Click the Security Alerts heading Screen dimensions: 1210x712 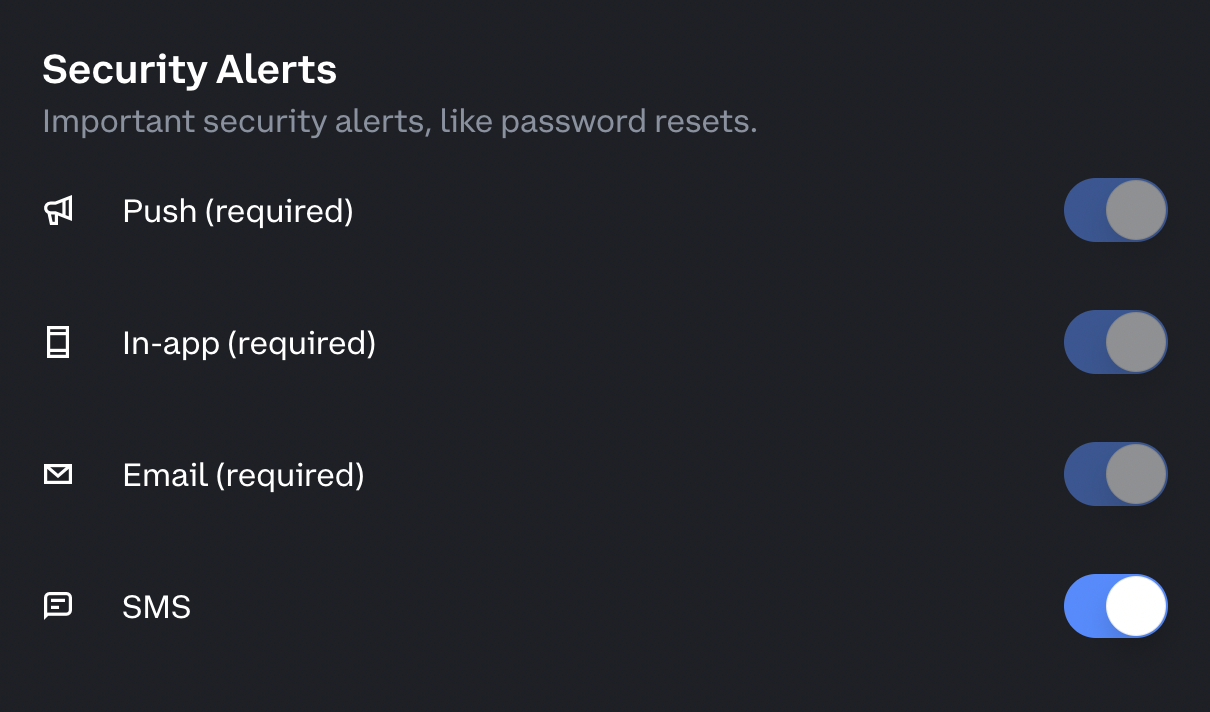point(188,68)
